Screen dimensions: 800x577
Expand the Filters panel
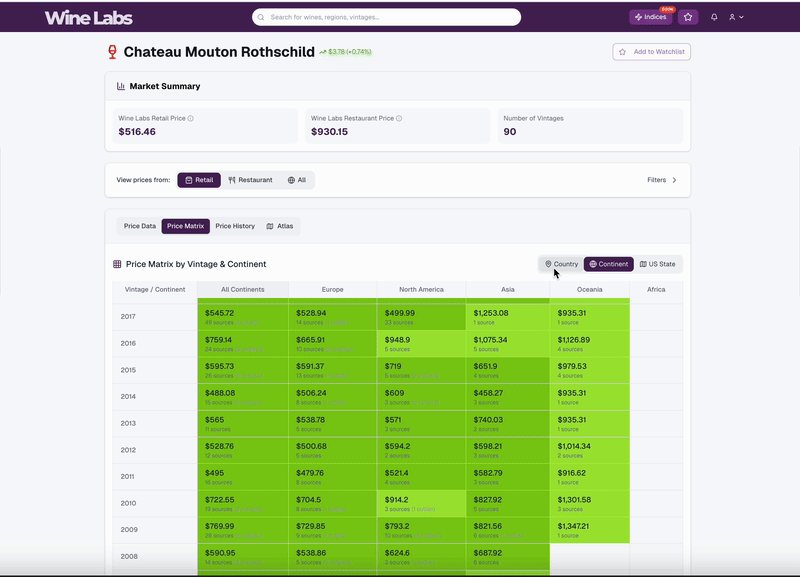click(x=662, y=180)
